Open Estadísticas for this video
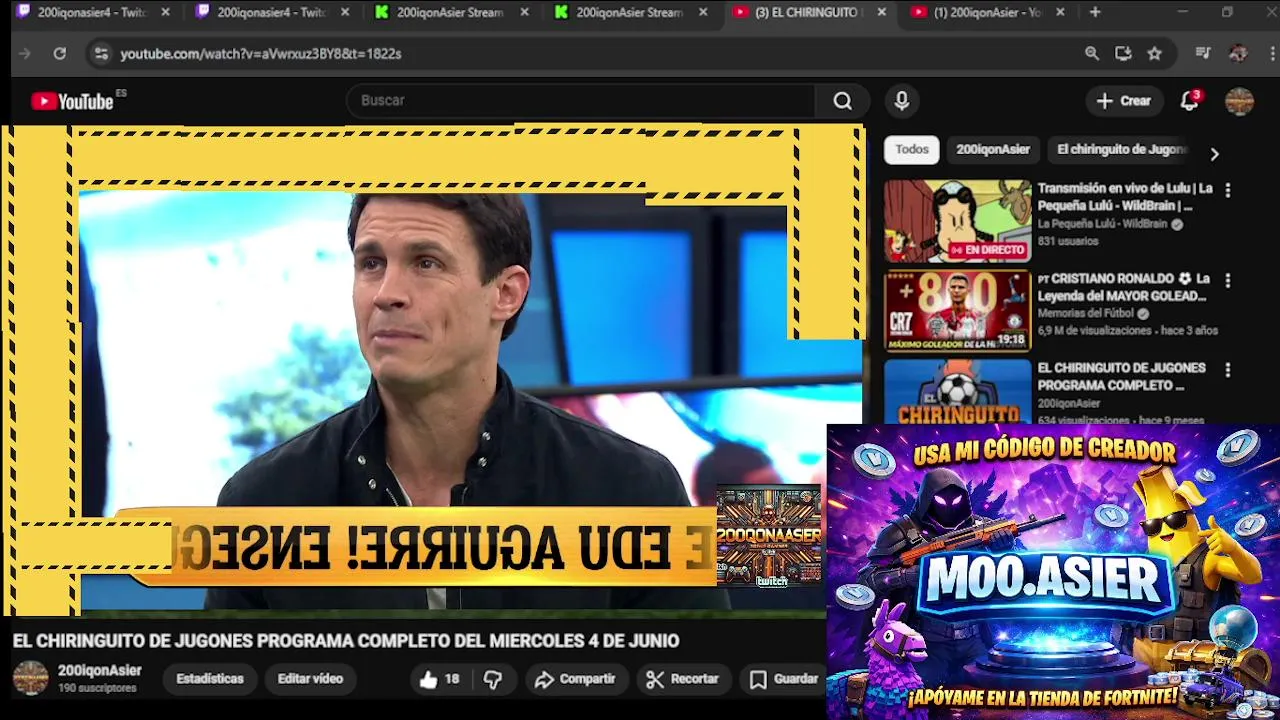 (x=210, y=679)
